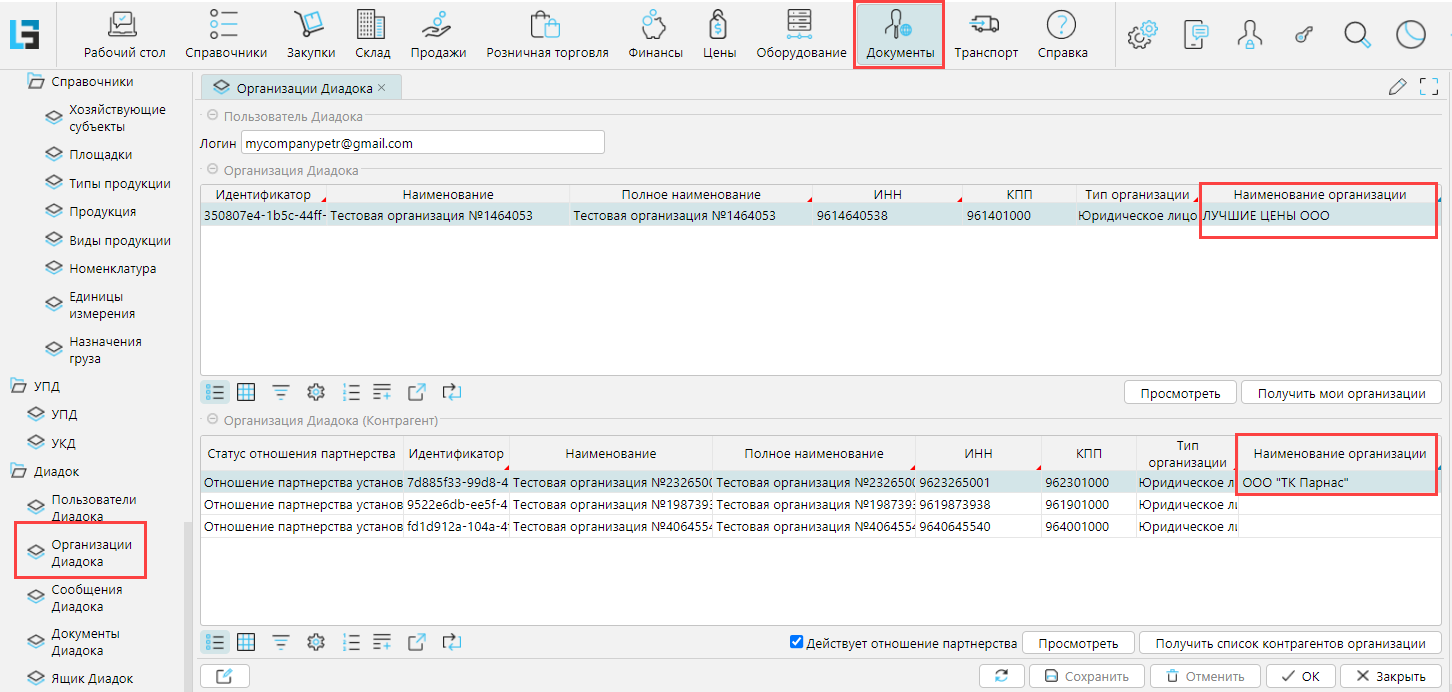Click the Логин input field
Viewport: 1452px width, 692px height.
coord(422,143)
